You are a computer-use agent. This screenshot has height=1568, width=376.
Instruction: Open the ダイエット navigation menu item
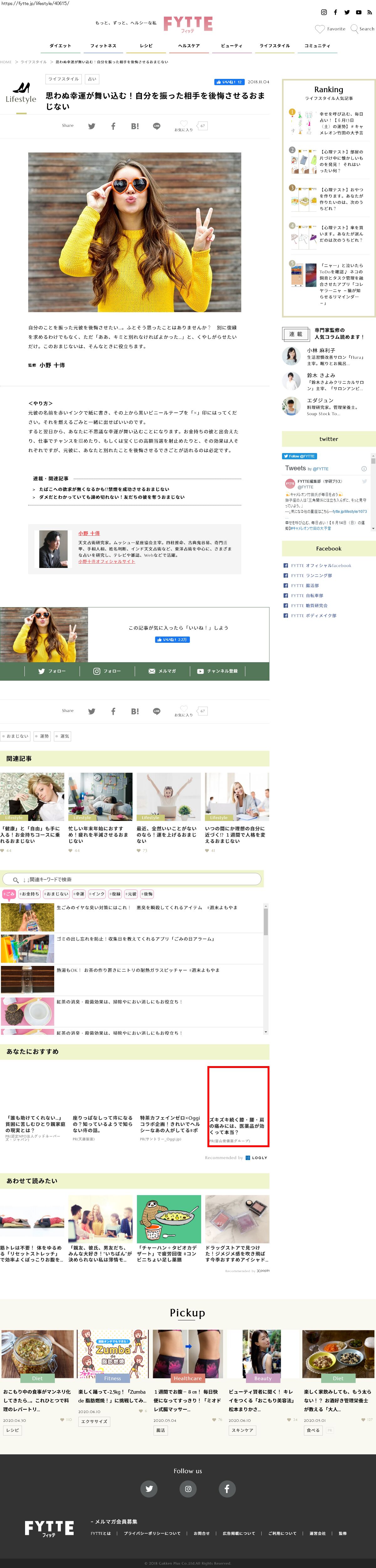[60, 46]
